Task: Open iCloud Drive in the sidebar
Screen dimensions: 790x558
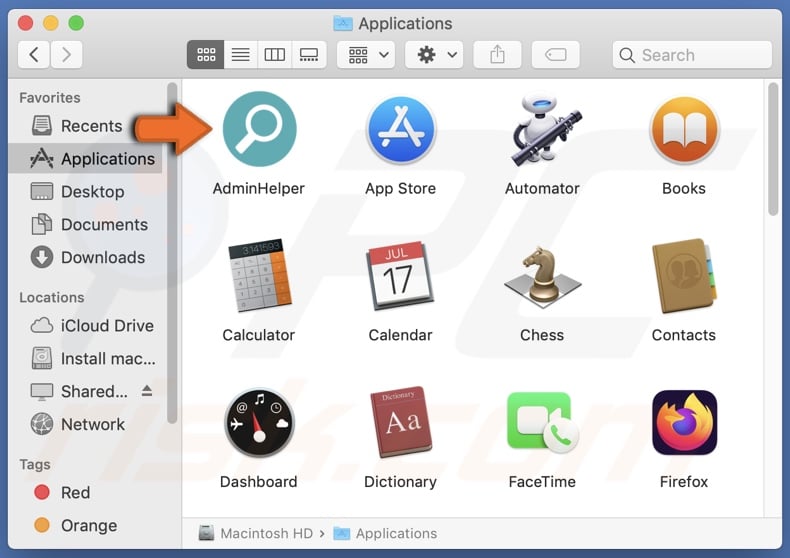Action: 86,326
